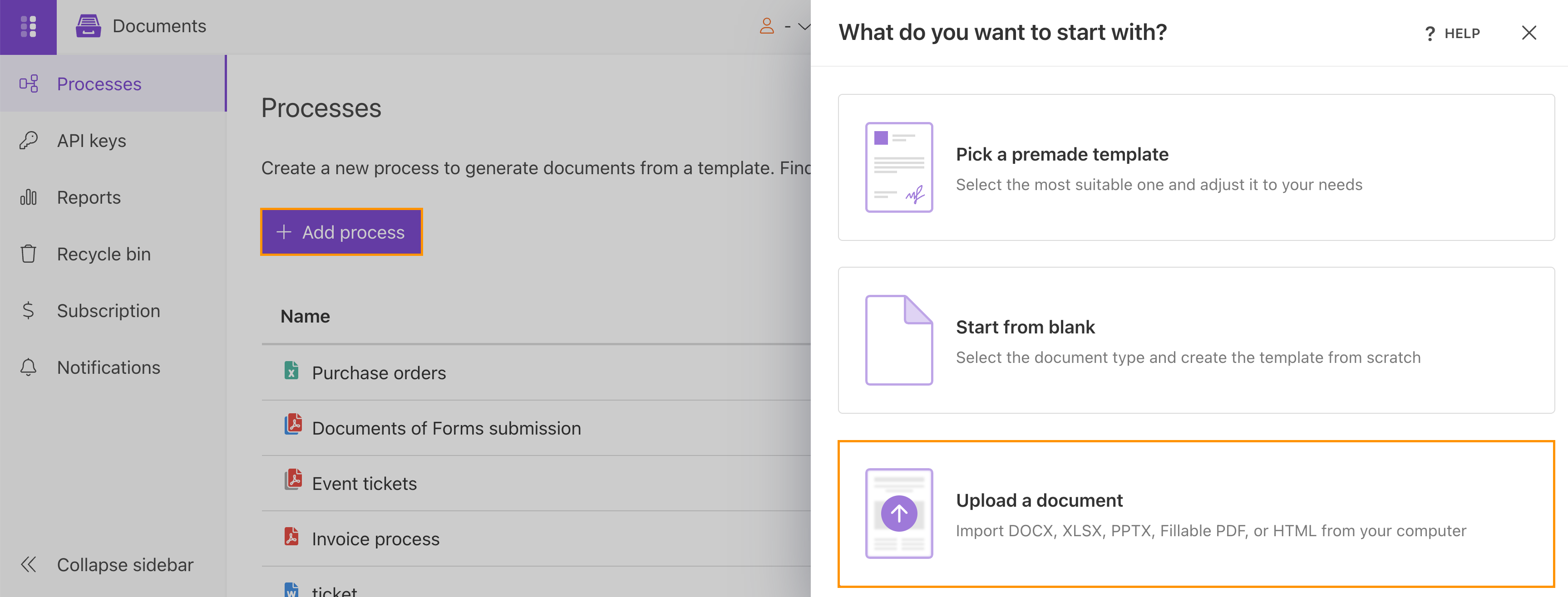Click the PDF icon beside Invoice process
This screenshot has width=1568, height=597.
[x=291, y=536]
